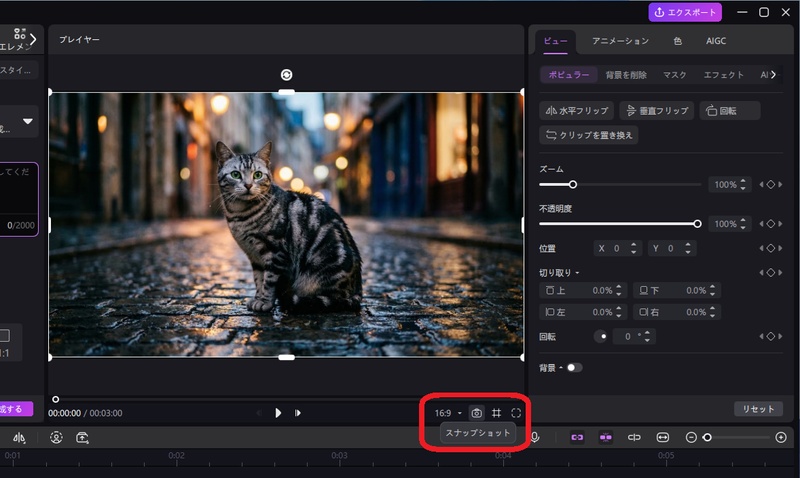This screenshot has width=800, height=478.
Task: Click the playback progress bar handle
Action: coord(56,399)
